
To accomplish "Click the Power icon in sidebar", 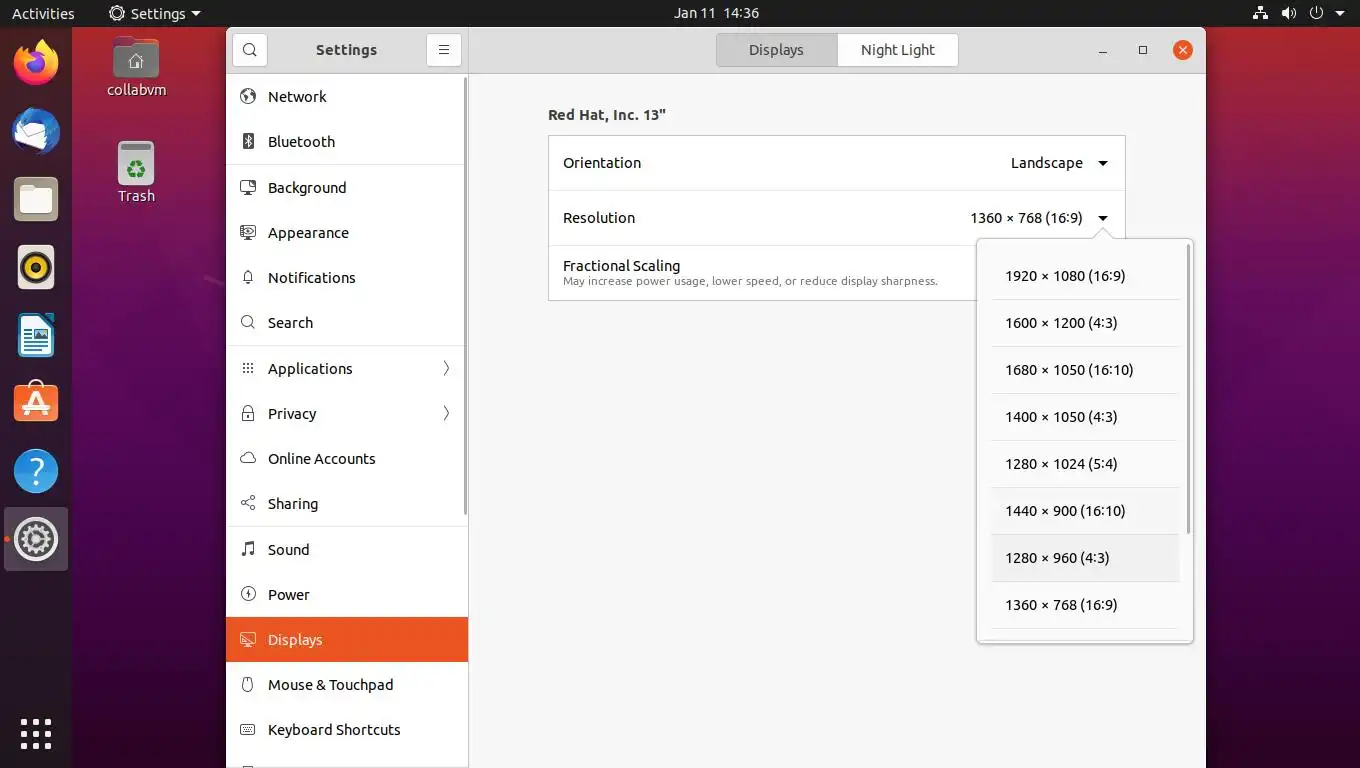I will (248, 595).
